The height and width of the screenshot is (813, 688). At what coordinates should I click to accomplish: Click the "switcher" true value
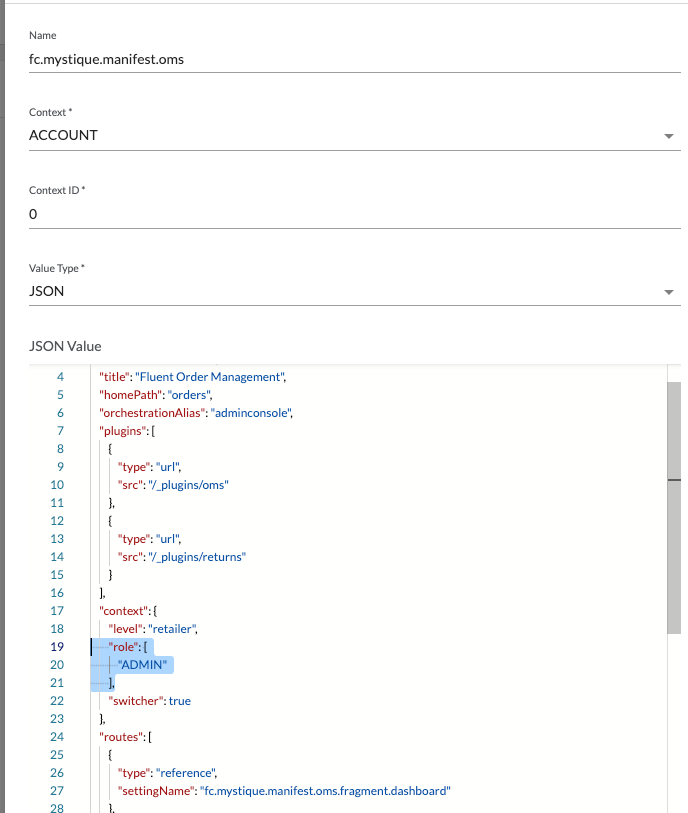[x=179, y=701]
